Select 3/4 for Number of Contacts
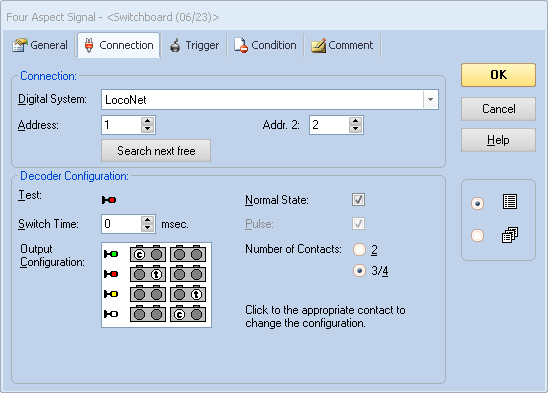The height and width of the screenshot is (393, 548). [359, 271]
